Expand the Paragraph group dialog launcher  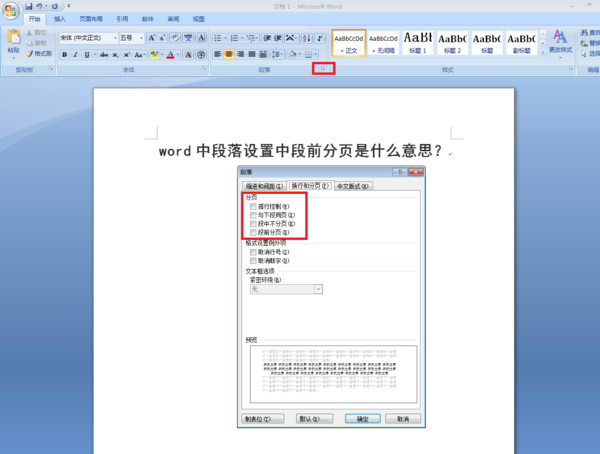pyautogui.click(x=323, y=69)
